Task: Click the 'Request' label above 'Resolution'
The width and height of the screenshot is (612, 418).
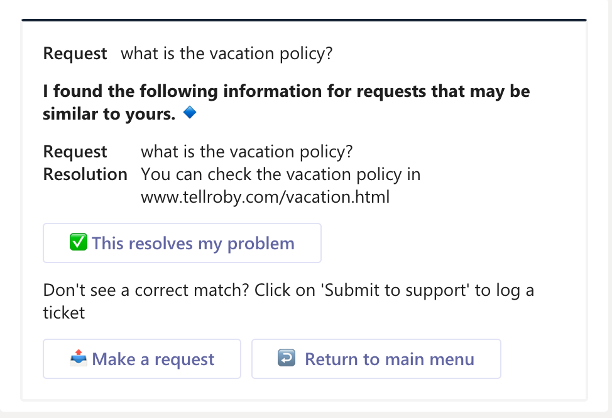Action: (x=75, y=151)
